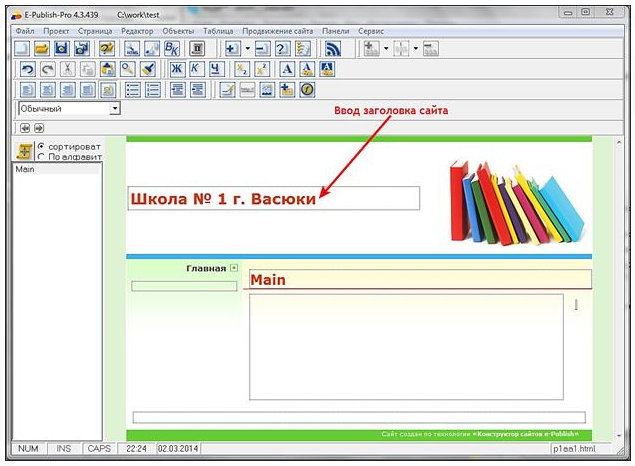Open the Проект menu

56,31
